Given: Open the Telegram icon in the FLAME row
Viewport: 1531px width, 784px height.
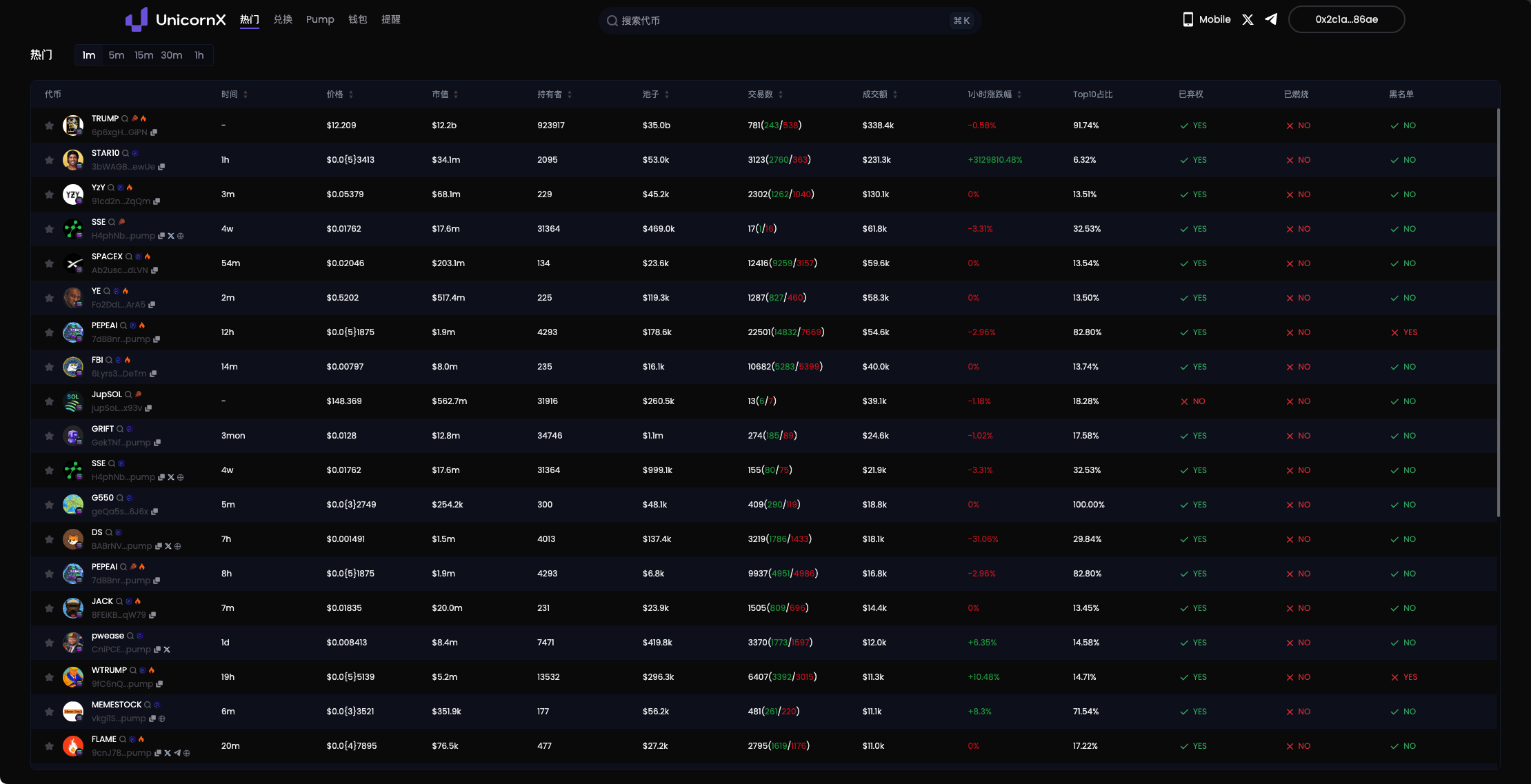Looking at the screenshot, I should [177, 753].
